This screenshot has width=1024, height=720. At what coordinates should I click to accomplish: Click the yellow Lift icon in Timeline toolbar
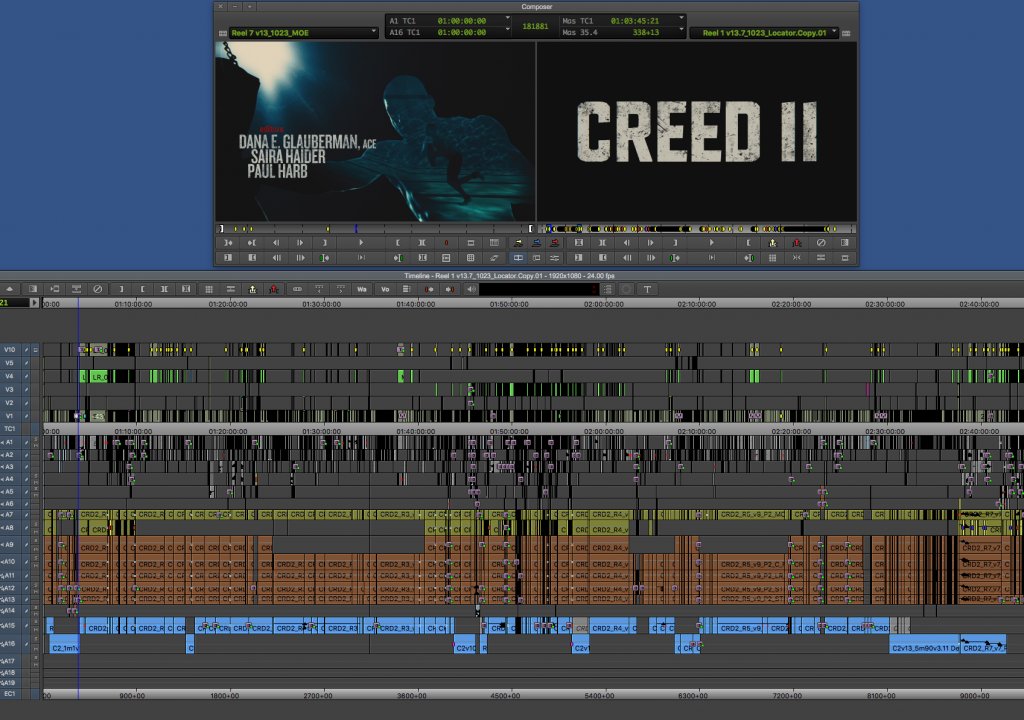253,289
